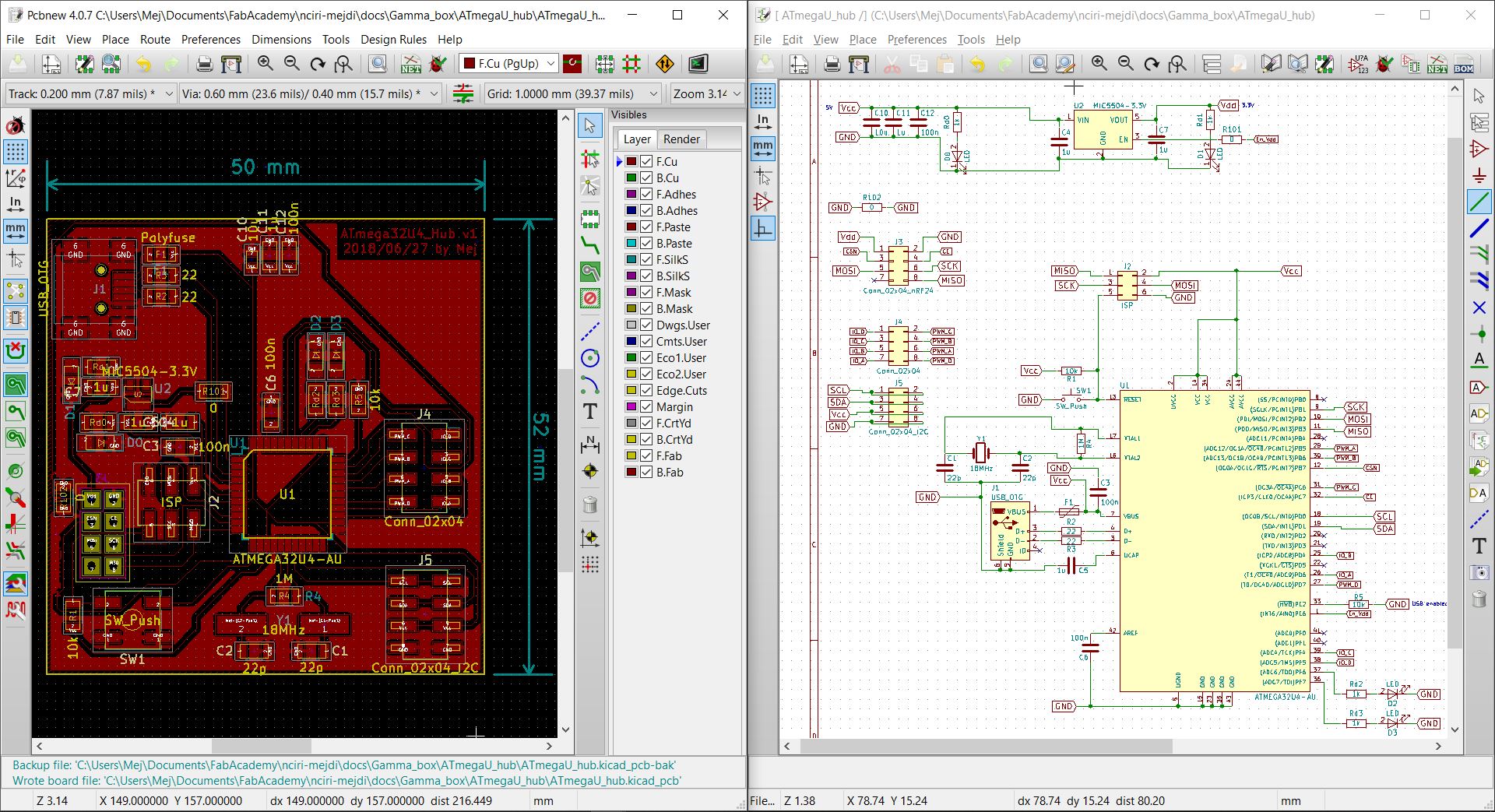Toggle visibility of the B.Cu layer
Screen dimensions: 1495x812
tap(646, 178)
